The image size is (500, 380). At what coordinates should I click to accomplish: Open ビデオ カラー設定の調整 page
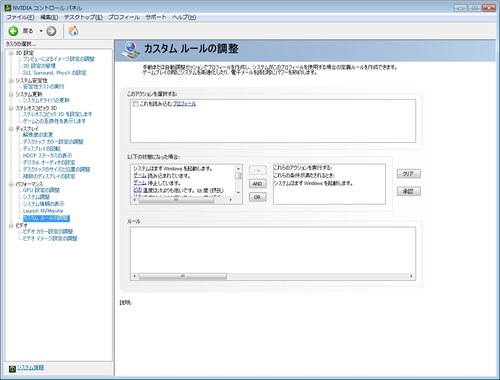click(x=48, y=232)
